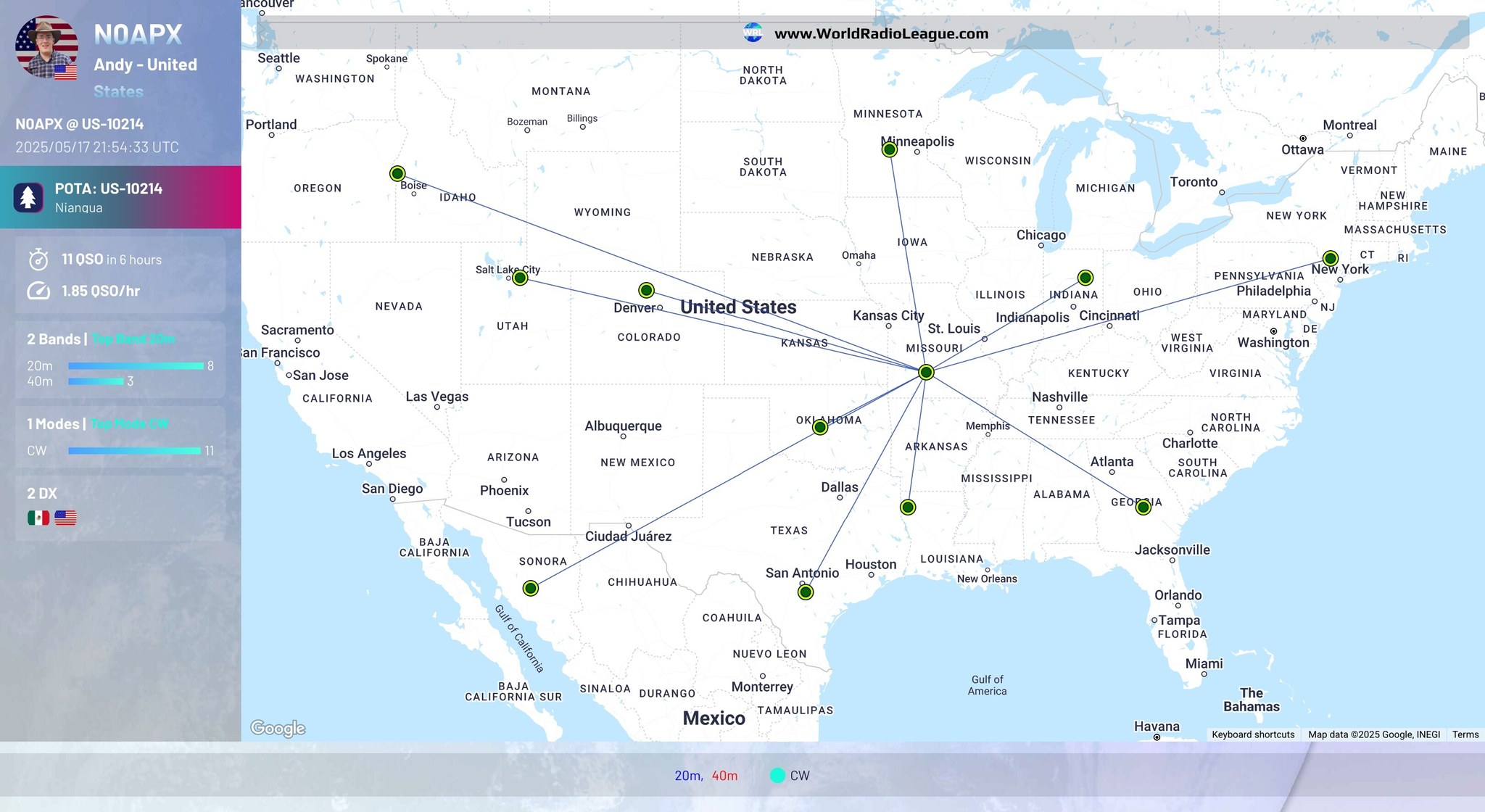Open www.WorldRadioLeague.com link in banner
The height and width of the screenshot is (812, 1485).
tap(881, 33)
